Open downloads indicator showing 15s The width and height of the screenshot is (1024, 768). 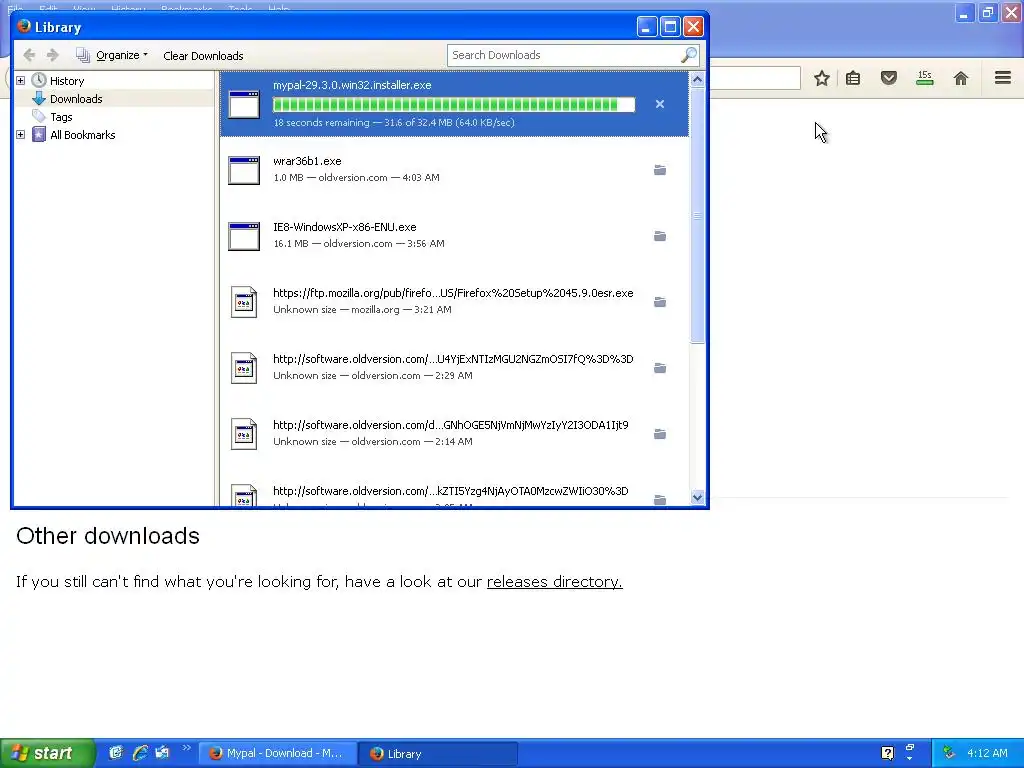[925, 78]
